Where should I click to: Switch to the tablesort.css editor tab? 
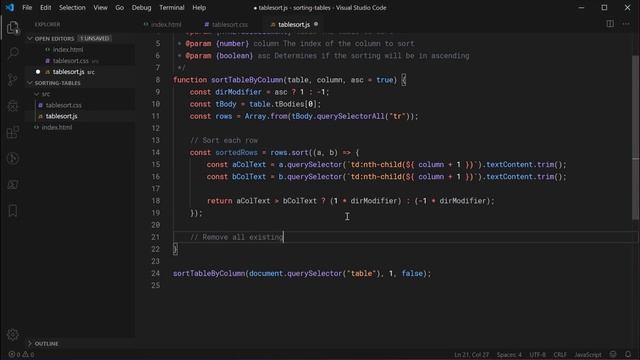click(226, 24)
